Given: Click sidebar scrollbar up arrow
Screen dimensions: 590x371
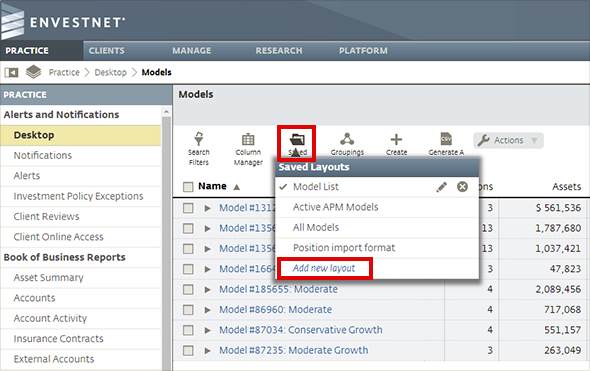Looking at the screenshot, I should pos(166,111).
